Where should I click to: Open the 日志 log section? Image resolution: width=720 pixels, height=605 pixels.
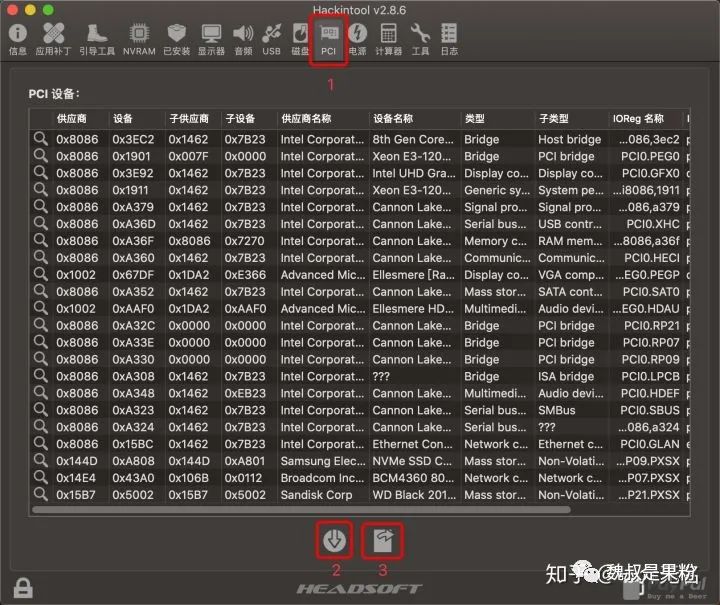(449, 39)
